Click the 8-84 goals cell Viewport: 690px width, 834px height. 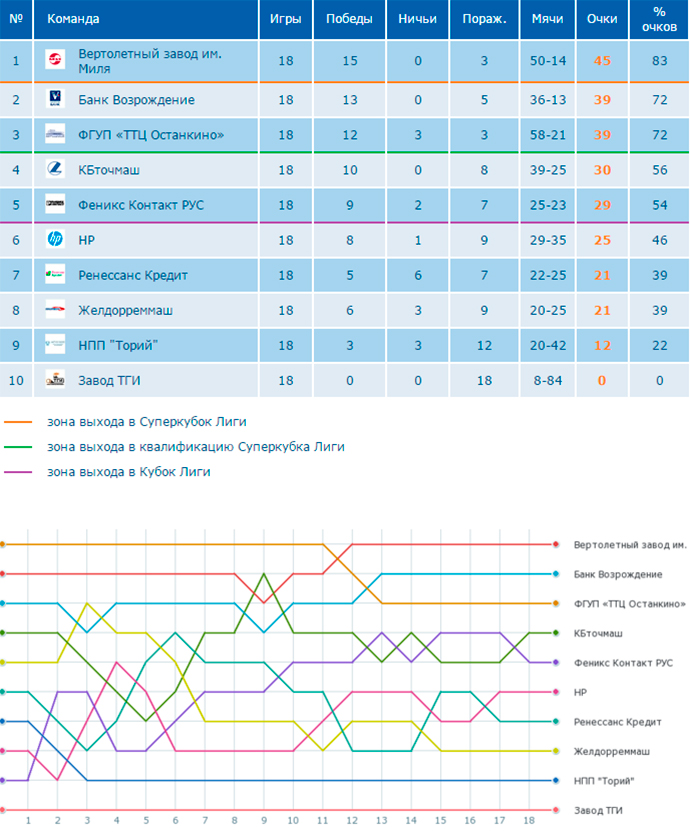click(547, 381)
